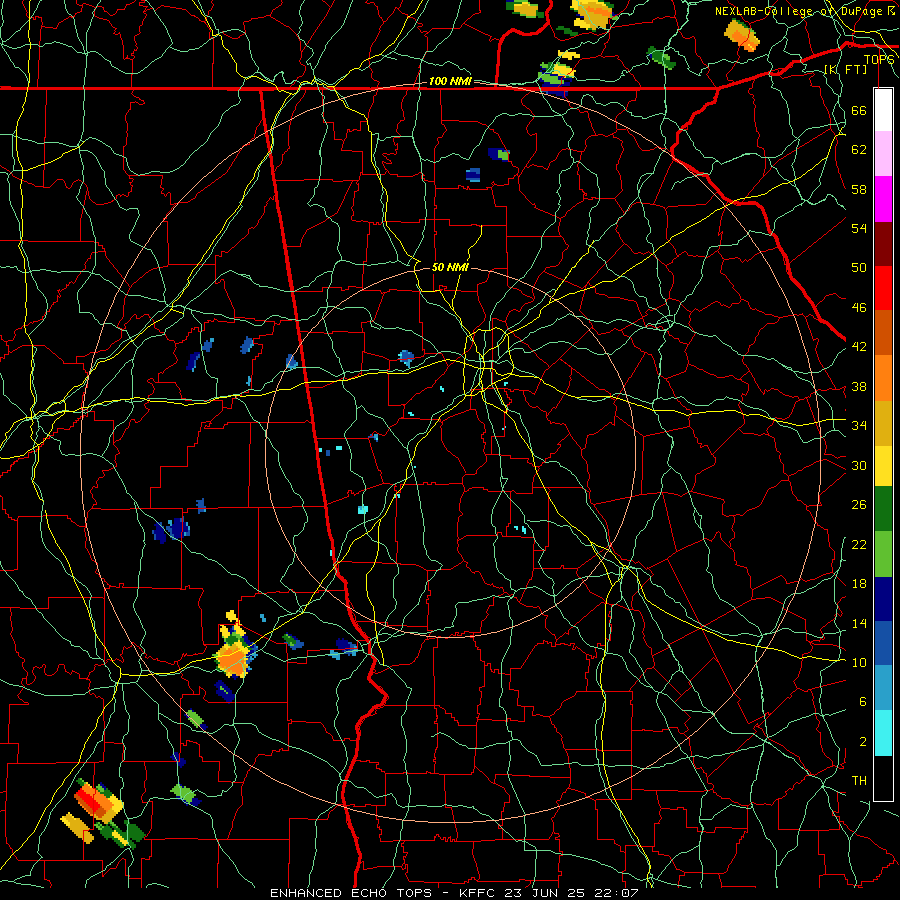Select the "38" scale value
900x900 pixels.
point(859,386)
